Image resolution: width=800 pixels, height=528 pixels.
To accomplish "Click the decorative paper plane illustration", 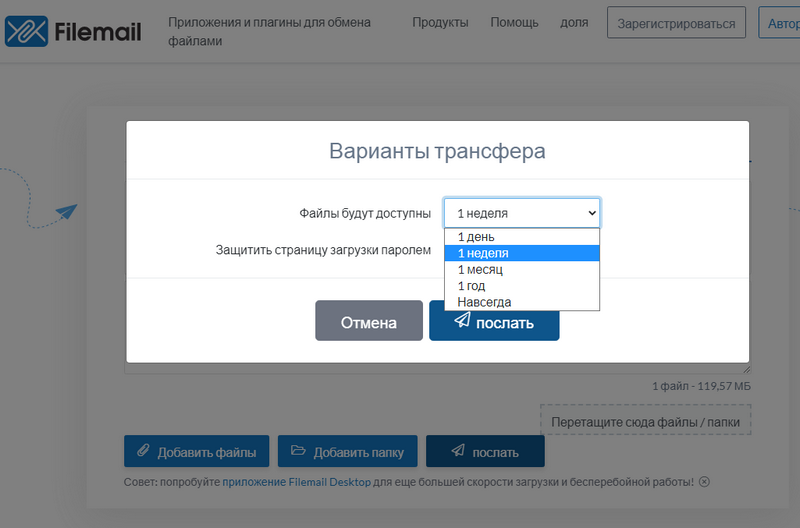I will (x=66, y=211).
